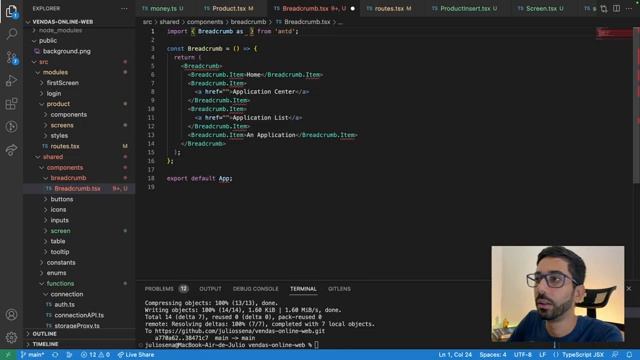The width and height of the screenshot is (640, 360).
Task: Open the Live Share activity bar icon
Action: [11, 150]
